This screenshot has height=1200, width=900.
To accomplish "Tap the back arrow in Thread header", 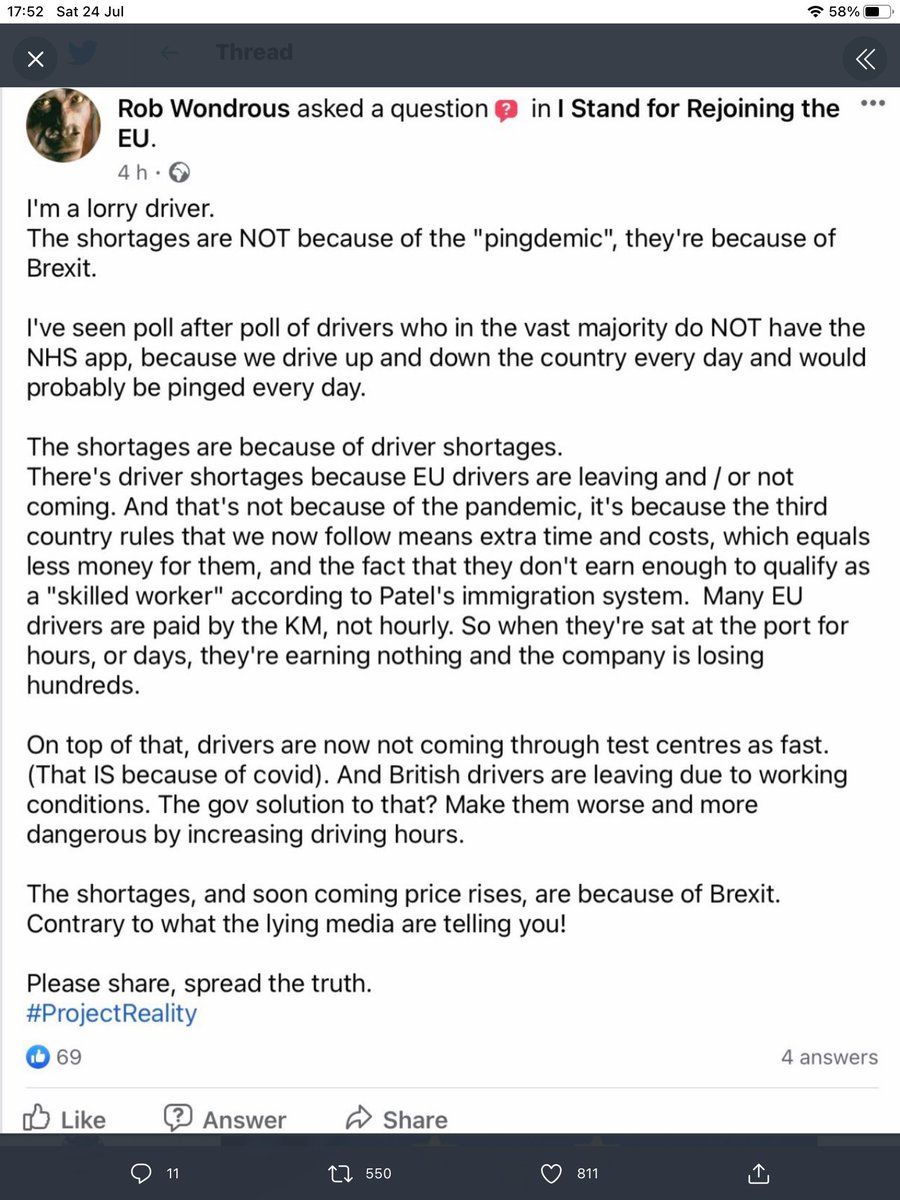I will [x=169, y=53].
